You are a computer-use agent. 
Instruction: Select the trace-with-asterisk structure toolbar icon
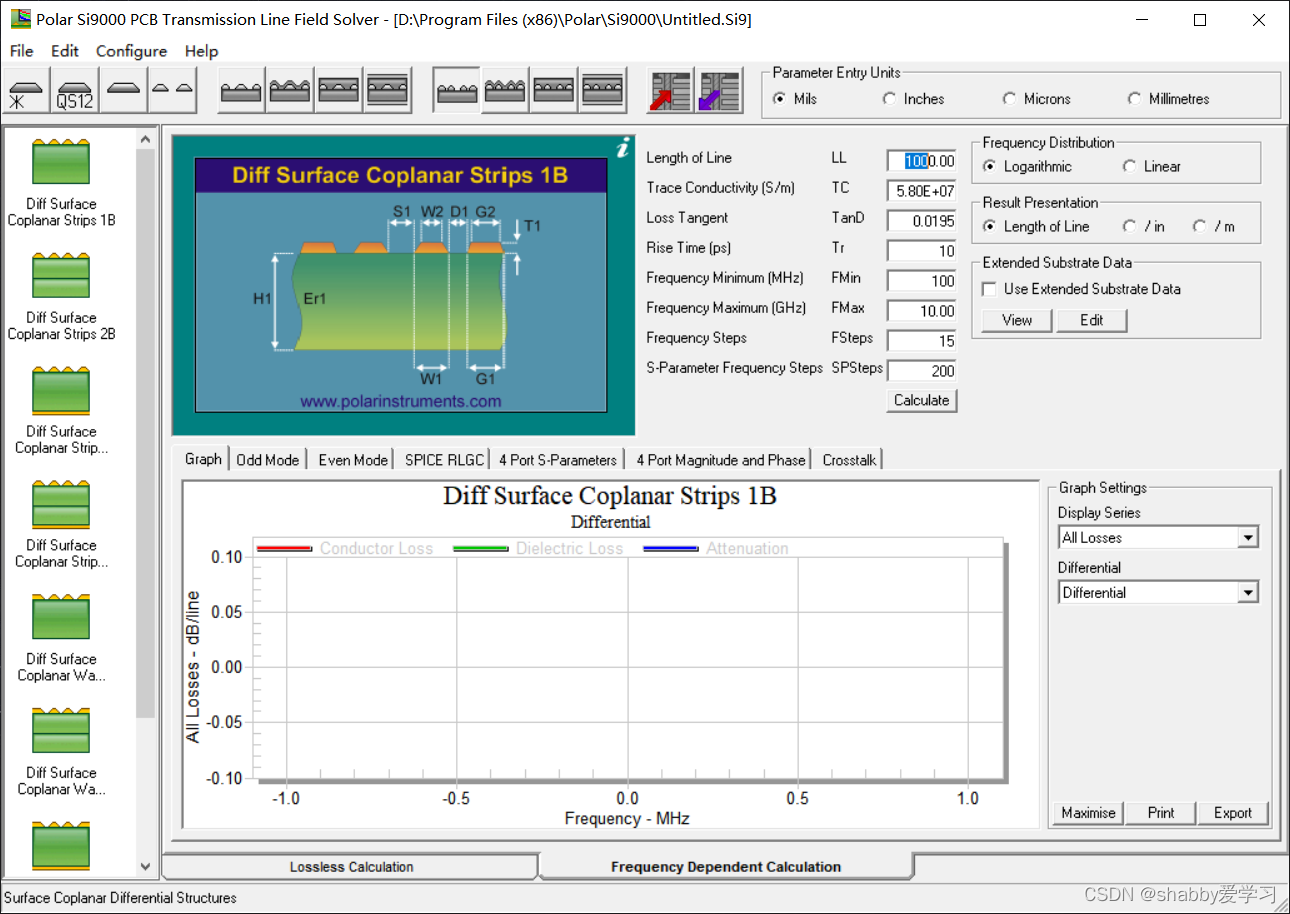[28, 91]
